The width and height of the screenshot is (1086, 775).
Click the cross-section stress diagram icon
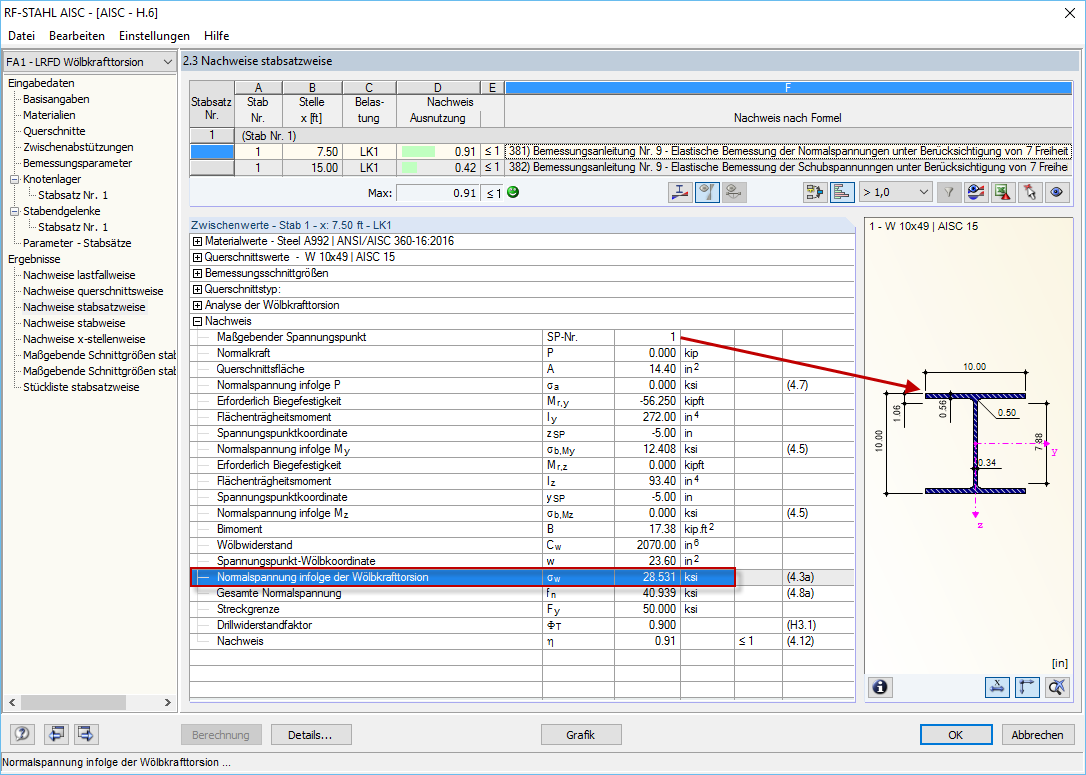pyautogui.click(x=680, y=193)
